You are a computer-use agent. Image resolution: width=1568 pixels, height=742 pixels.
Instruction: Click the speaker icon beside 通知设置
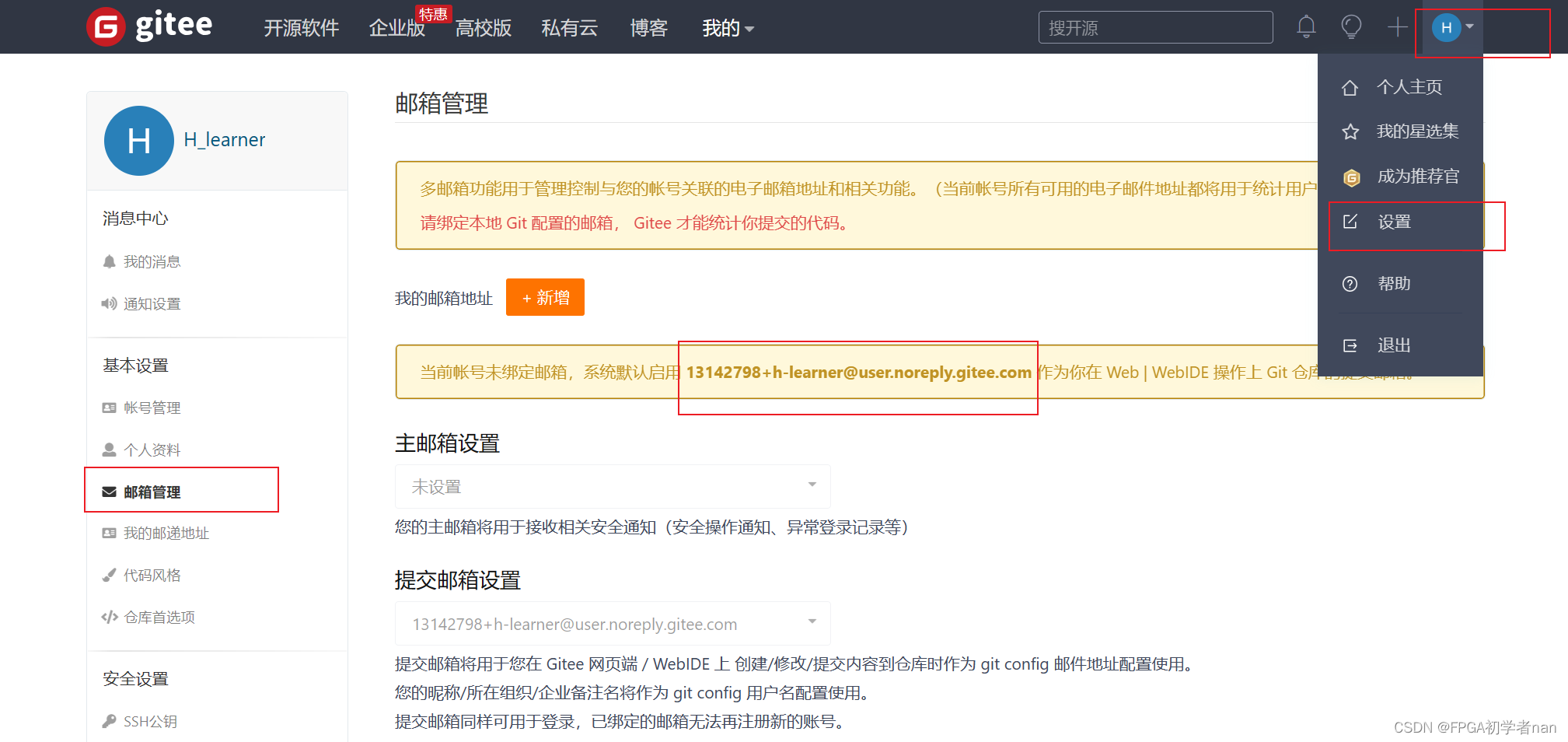[109, 304]
